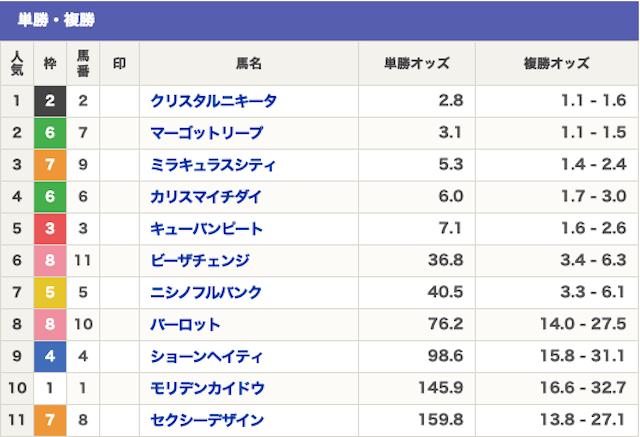Click the 馬名 column header

(249, 63)
